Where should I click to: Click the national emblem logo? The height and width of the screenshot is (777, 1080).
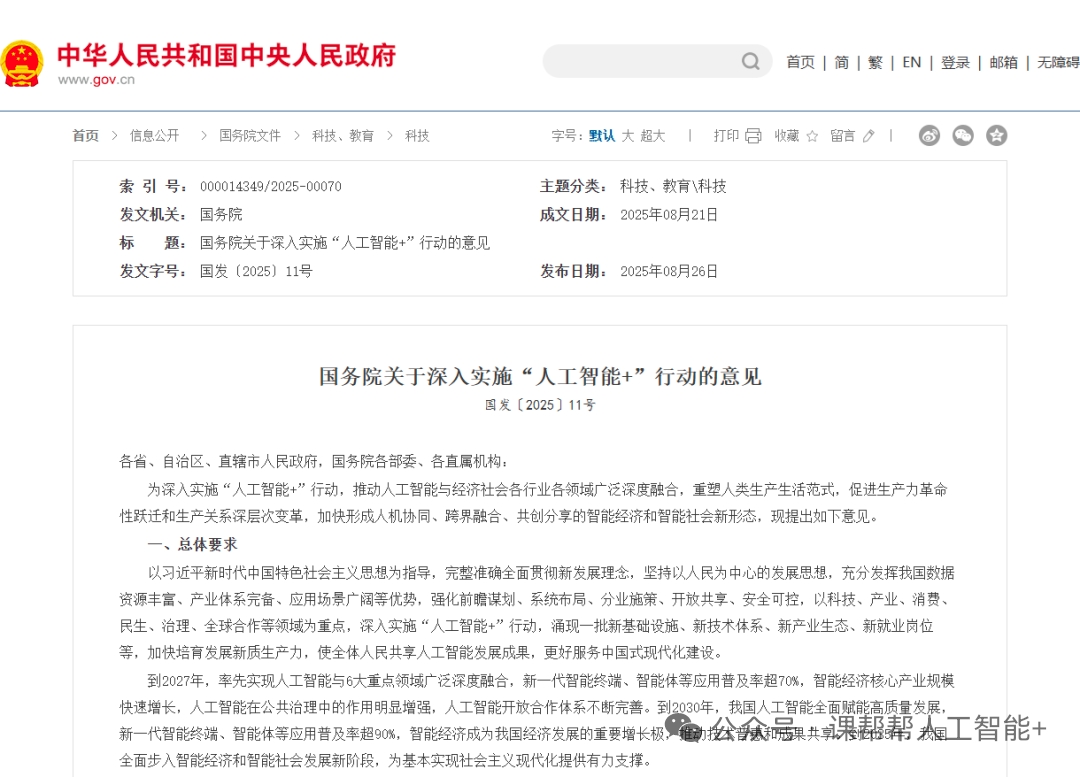[x=22, y=62]
